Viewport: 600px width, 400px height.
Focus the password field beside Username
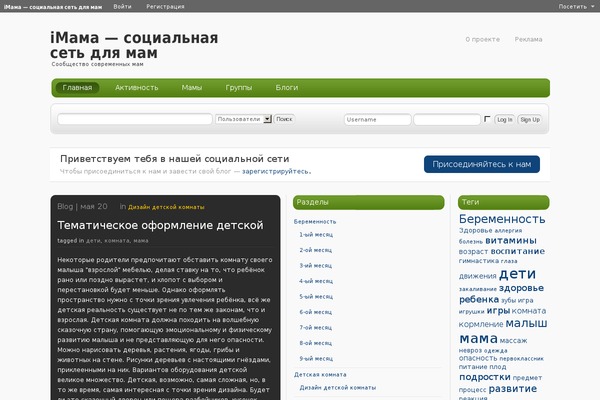coord(447,119)
